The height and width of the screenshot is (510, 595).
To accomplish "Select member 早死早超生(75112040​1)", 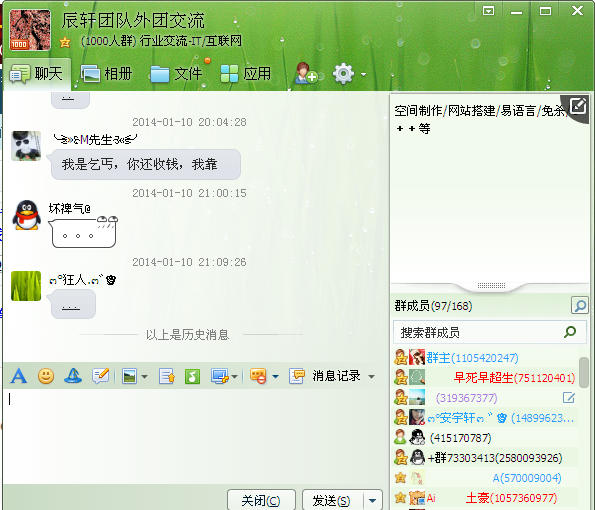I will click(x=485, y=378).
